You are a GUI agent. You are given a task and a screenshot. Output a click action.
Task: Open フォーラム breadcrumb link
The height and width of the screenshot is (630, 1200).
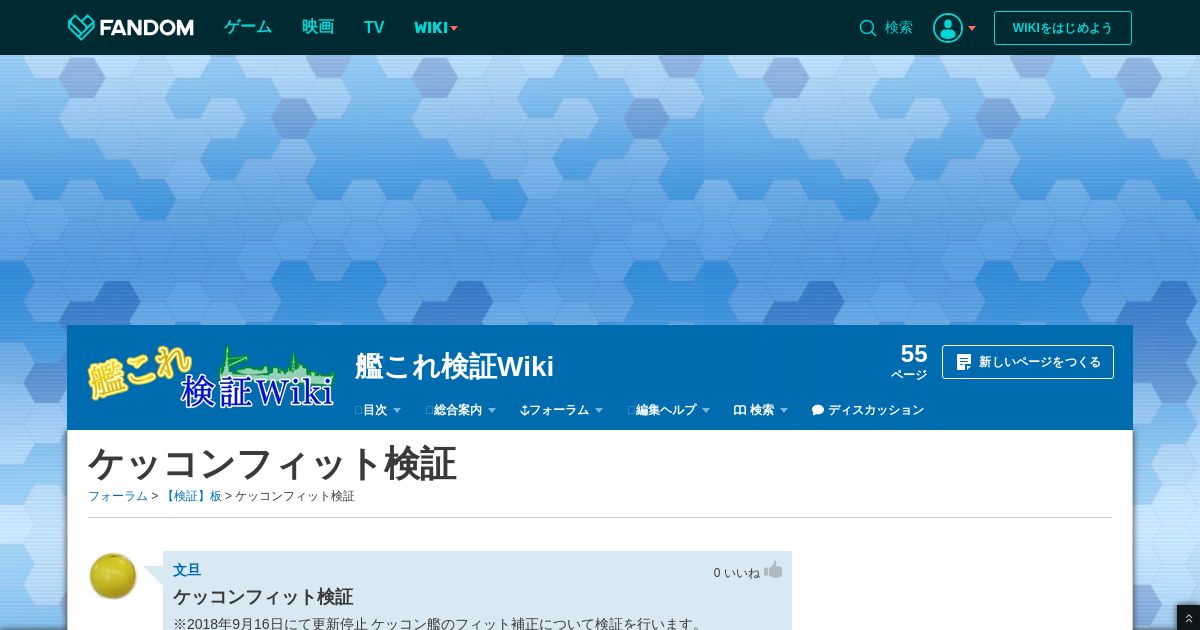pos(118,496)
